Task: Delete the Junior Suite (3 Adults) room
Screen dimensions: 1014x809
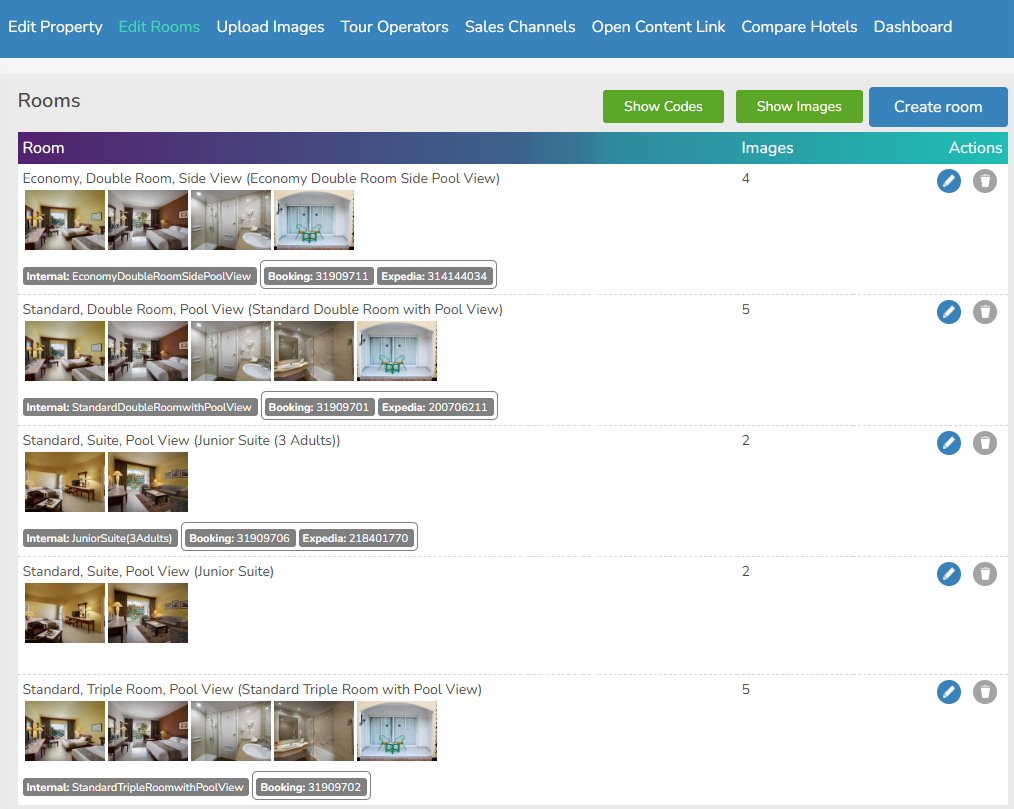Action: pyautogui.click(x=984, y=443)
